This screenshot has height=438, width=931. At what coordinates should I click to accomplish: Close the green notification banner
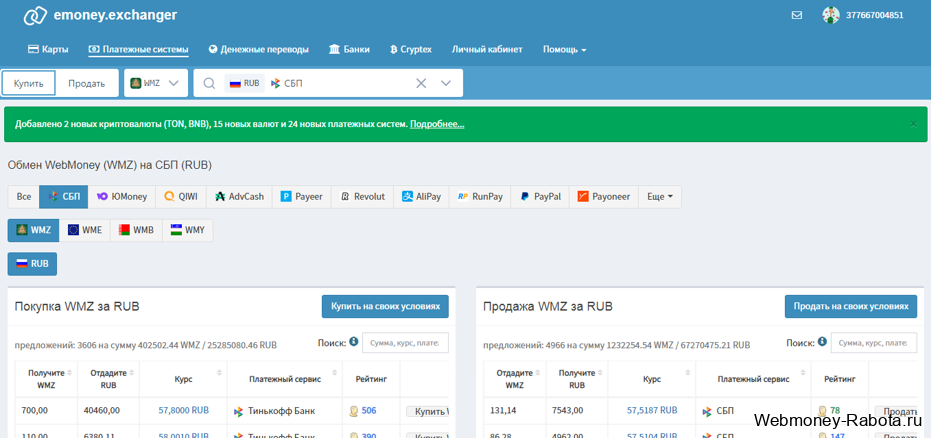[913, 124]
